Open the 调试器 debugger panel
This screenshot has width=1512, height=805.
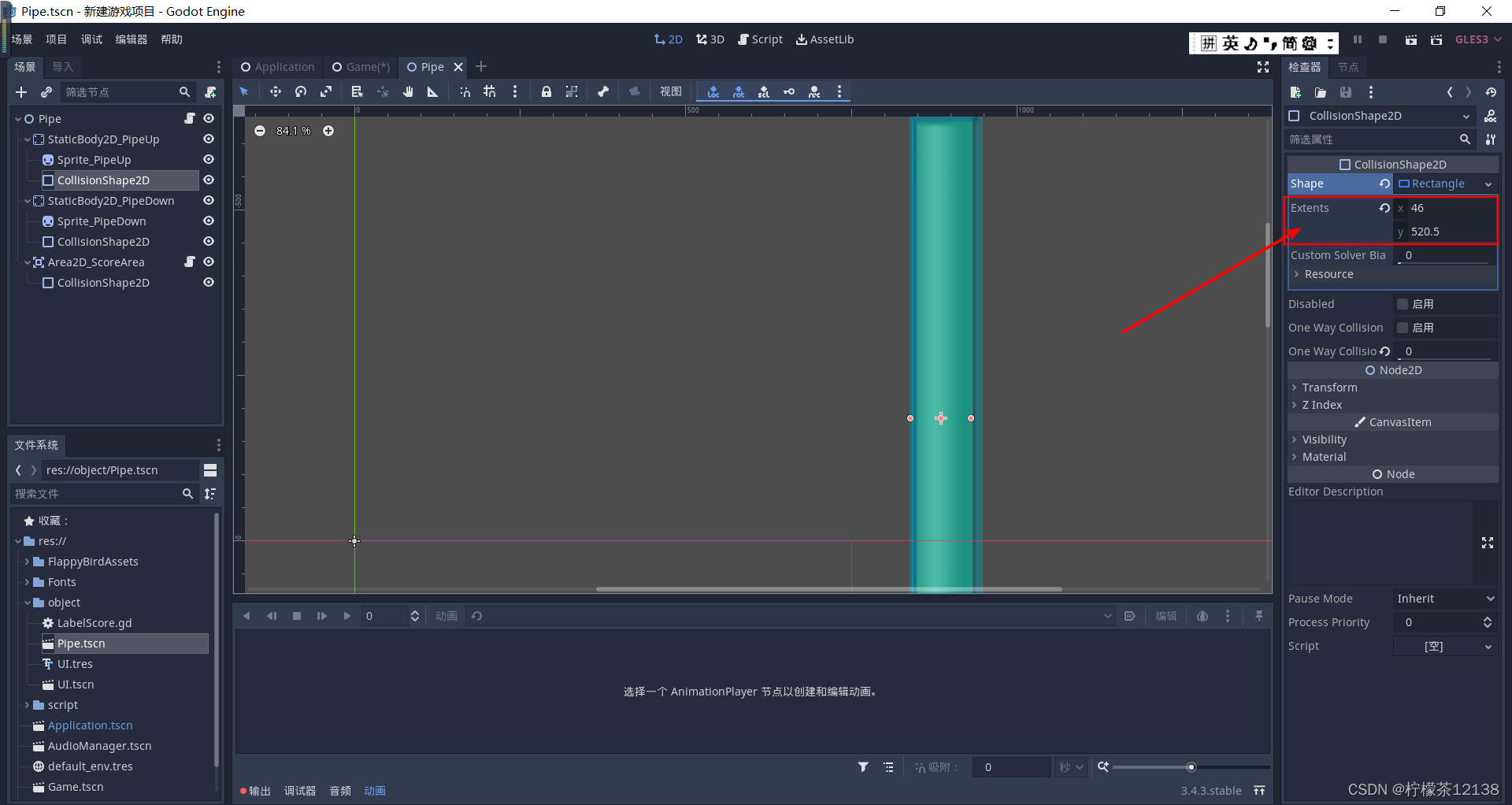pyautogui.click(x=300, y=791)
